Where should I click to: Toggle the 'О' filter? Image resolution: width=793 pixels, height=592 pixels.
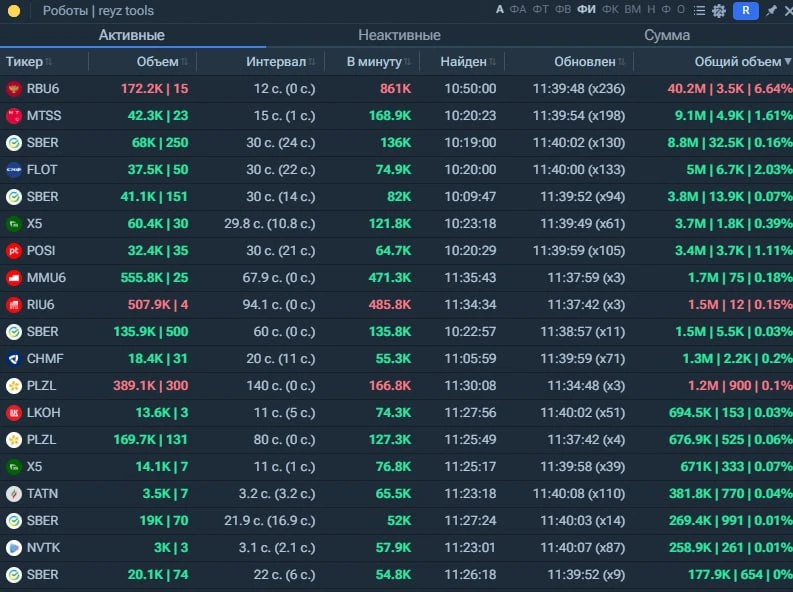[x=681, y=10]
